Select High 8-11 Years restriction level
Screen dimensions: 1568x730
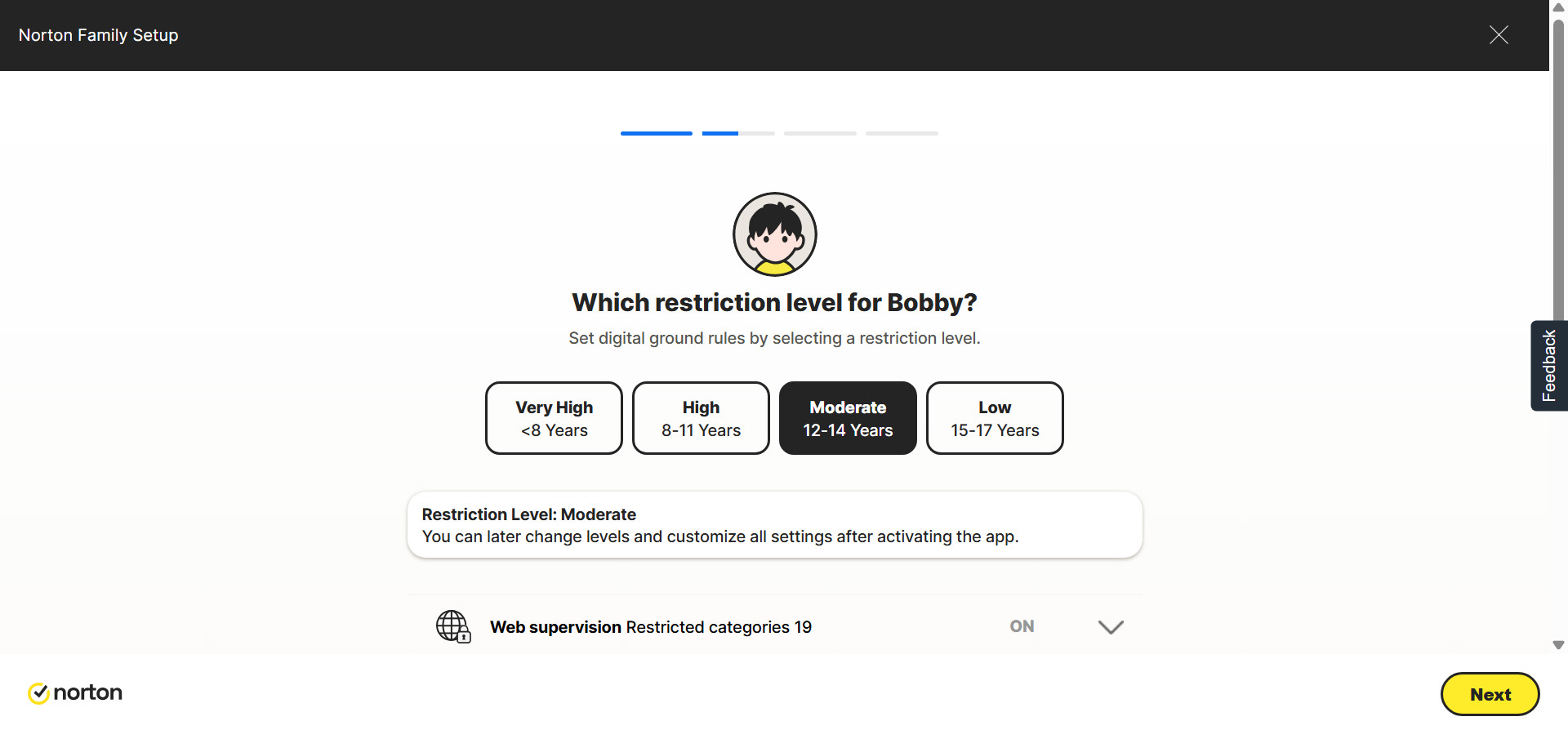tap(701, 418)
